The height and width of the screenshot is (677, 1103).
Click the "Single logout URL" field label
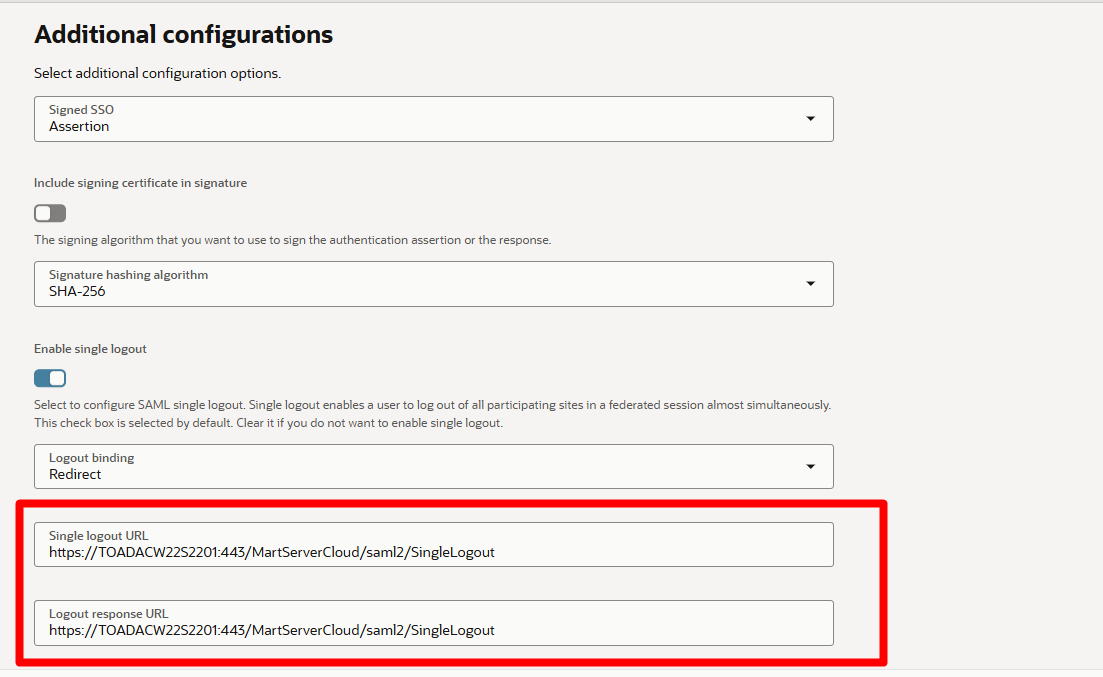click(98, 536)
